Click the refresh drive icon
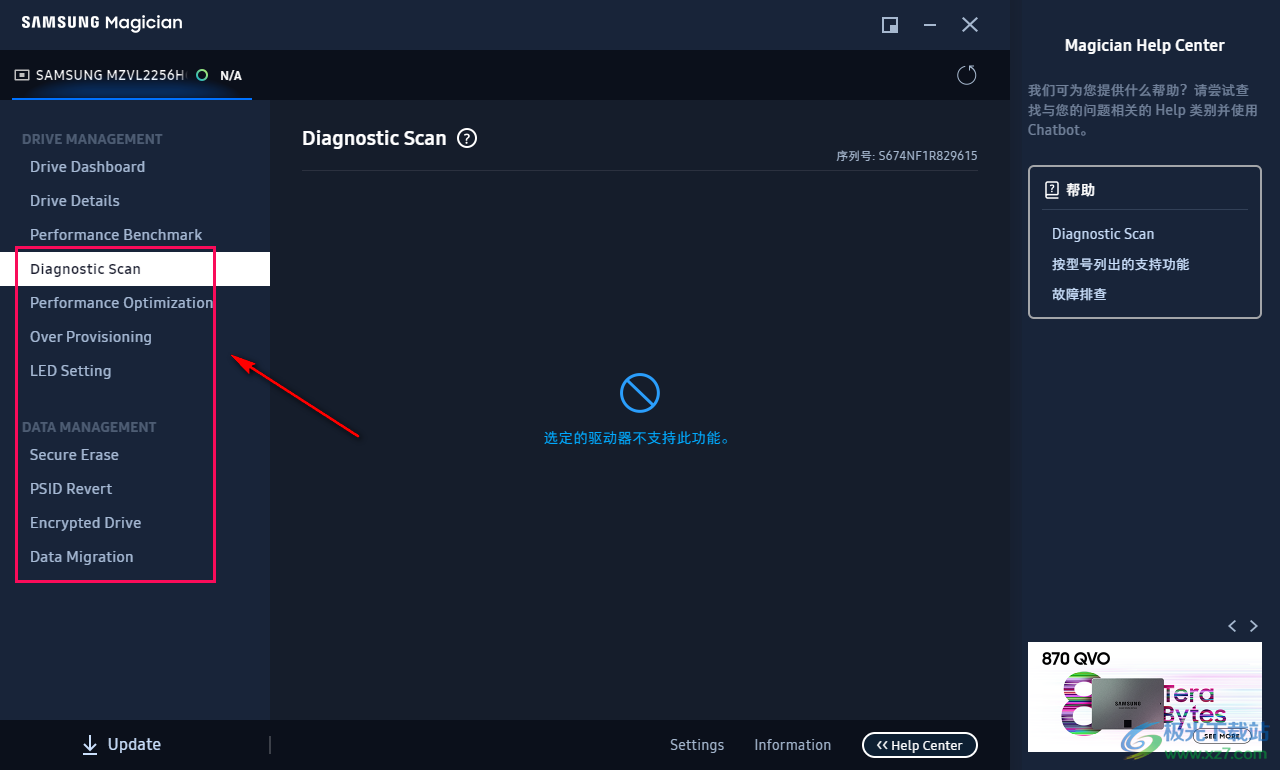 [x=966, y=75]
